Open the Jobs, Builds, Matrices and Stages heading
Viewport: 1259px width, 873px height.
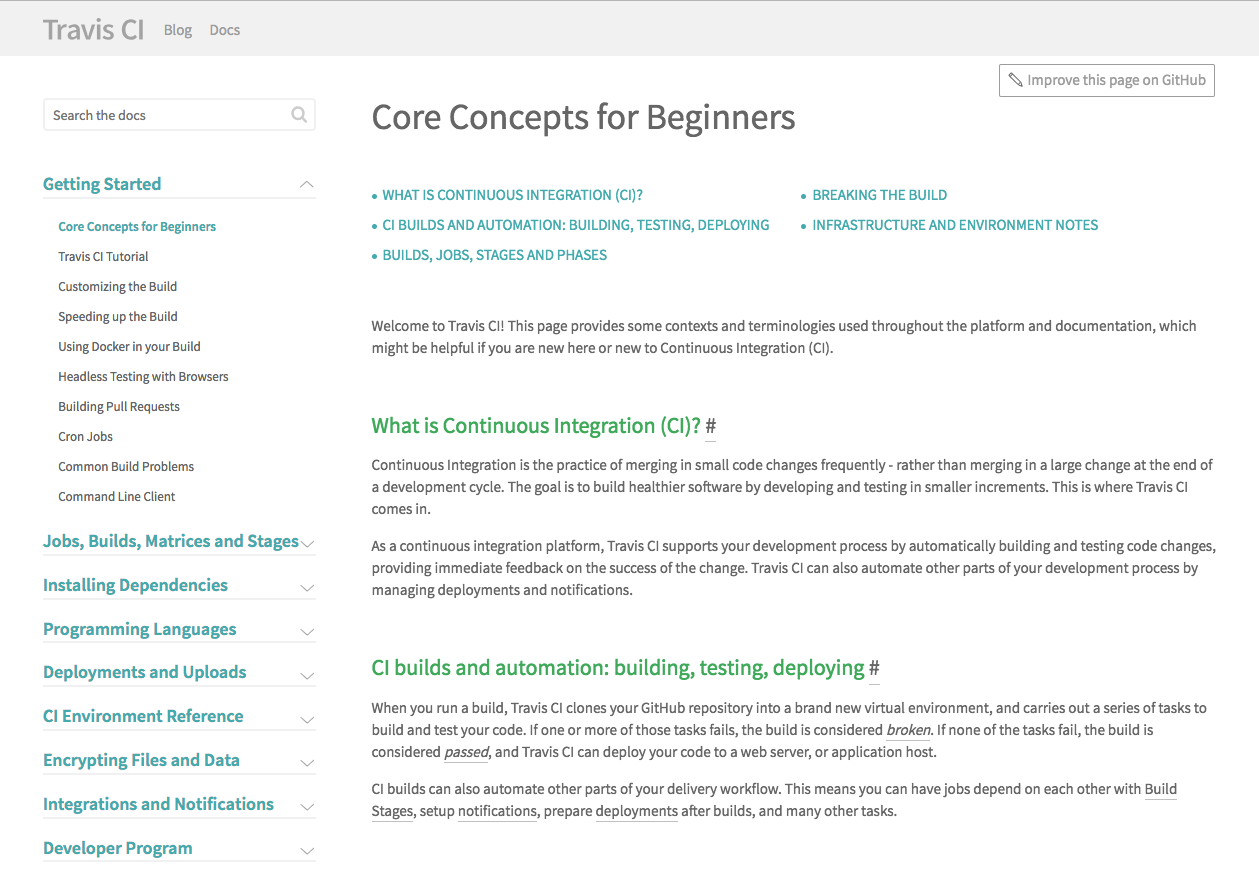coord(171,541)
